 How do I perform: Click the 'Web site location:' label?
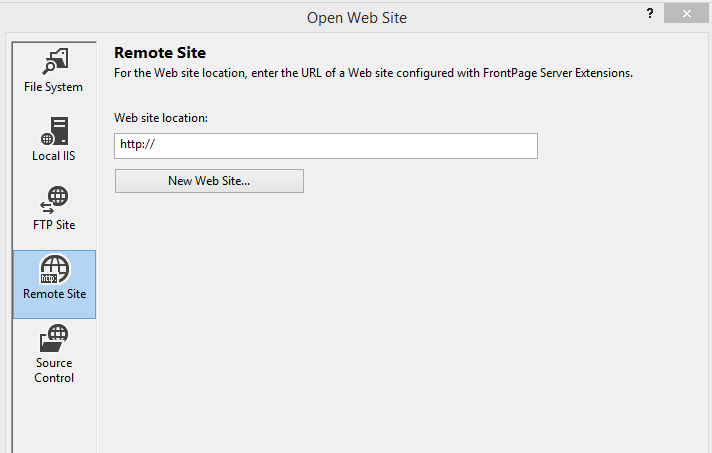pyautogui.click(x=161, y=118)
